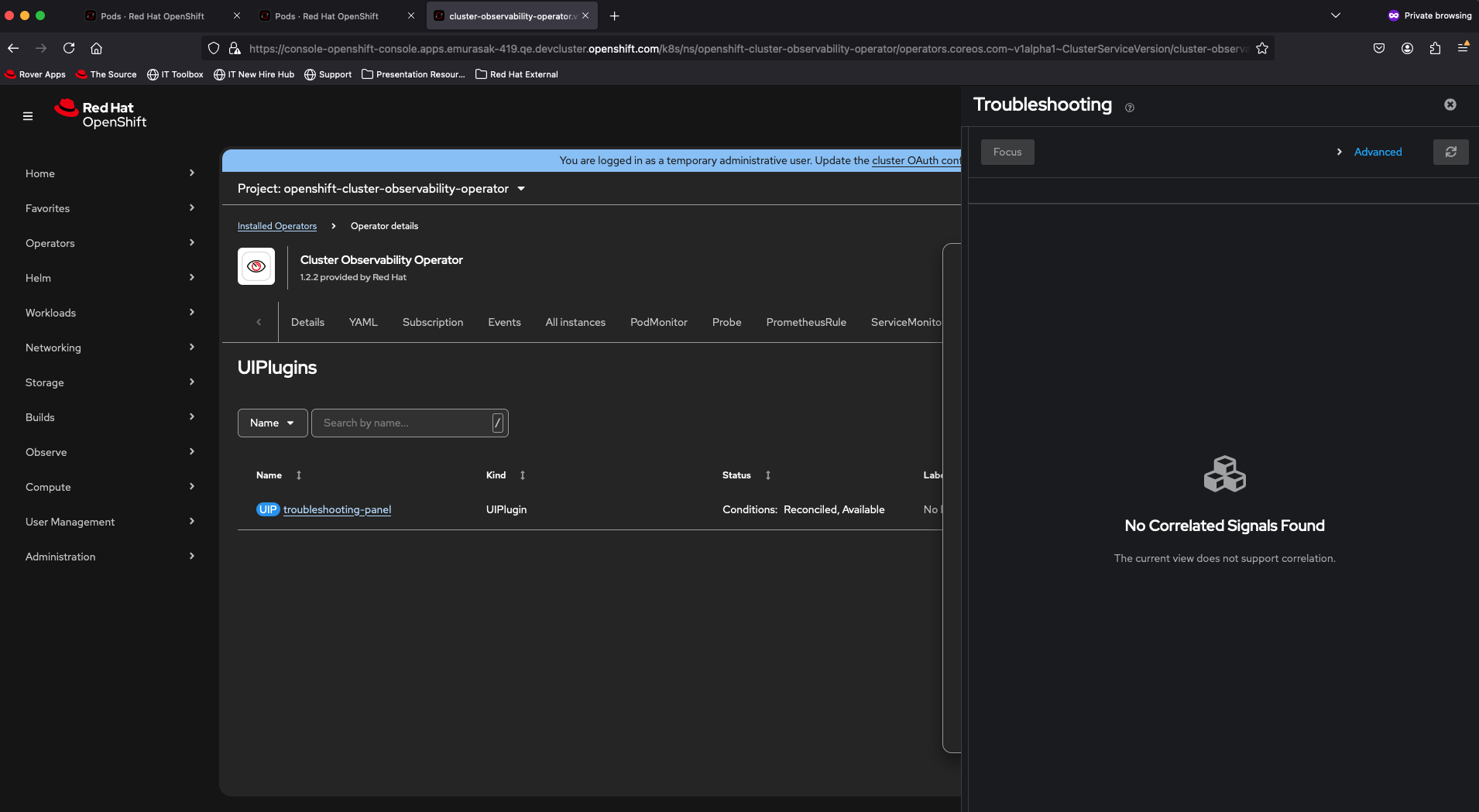Switch to the YAML tab
Viewport: 1479px width, 812px height.
pyautogui.click(x=363, y=322)
